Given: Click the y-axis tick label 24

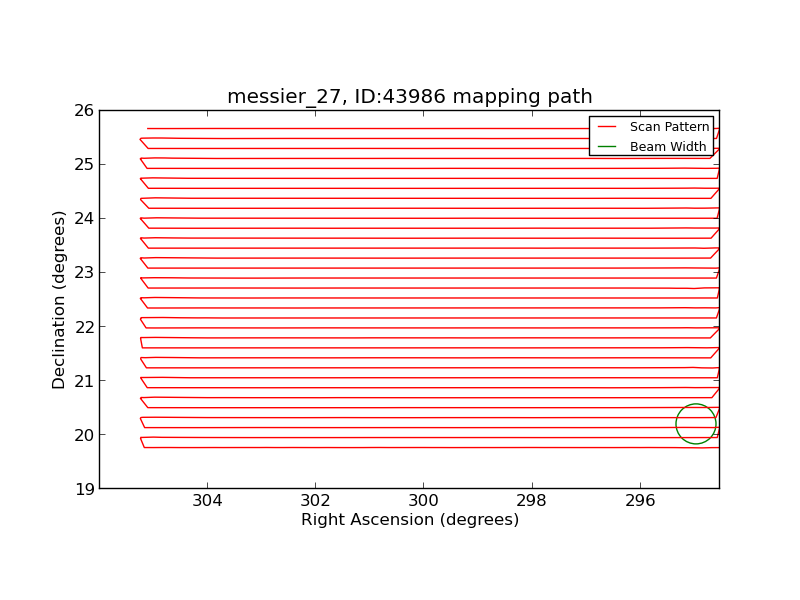Looking at the screenshot, I should click(84, 219).
